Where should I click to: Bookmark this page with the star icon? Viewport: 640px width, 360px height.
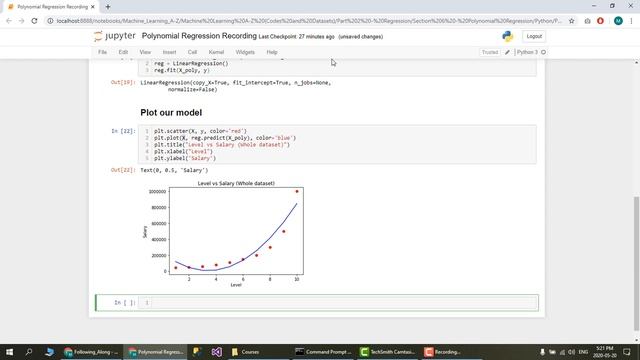click(x=571, y=21)
